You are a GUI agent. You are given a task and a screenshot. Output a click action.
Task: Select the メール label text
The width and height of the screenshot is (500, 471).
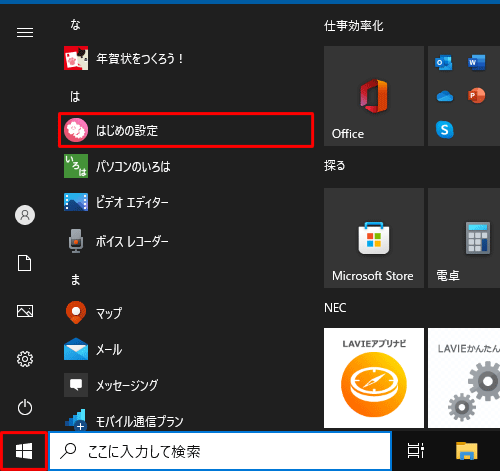[109, 349]
